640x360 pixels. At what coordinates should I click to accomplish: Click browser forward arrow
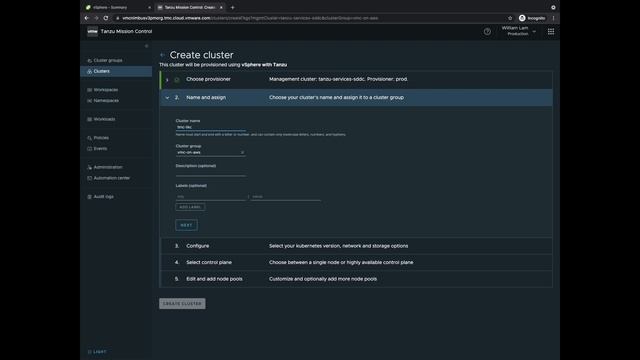coord(96,18)
